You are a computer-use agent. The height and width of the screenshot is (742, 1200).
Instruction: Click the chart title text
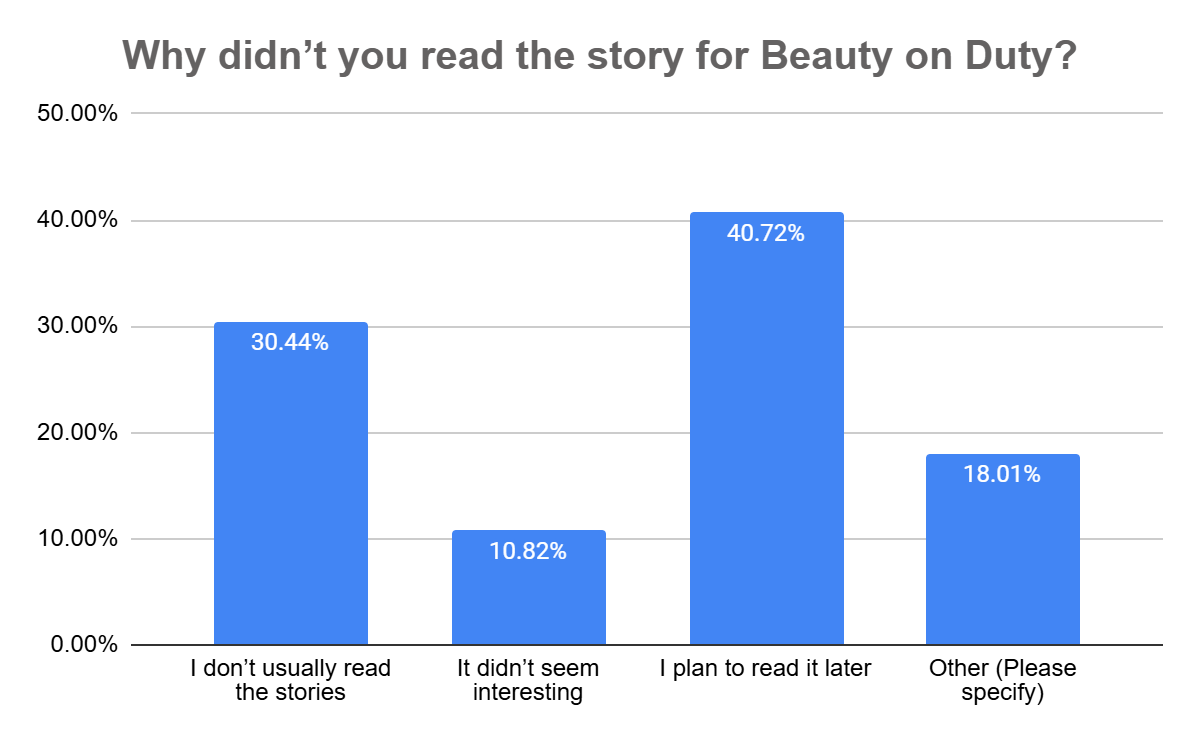click(x=599, y=57)
